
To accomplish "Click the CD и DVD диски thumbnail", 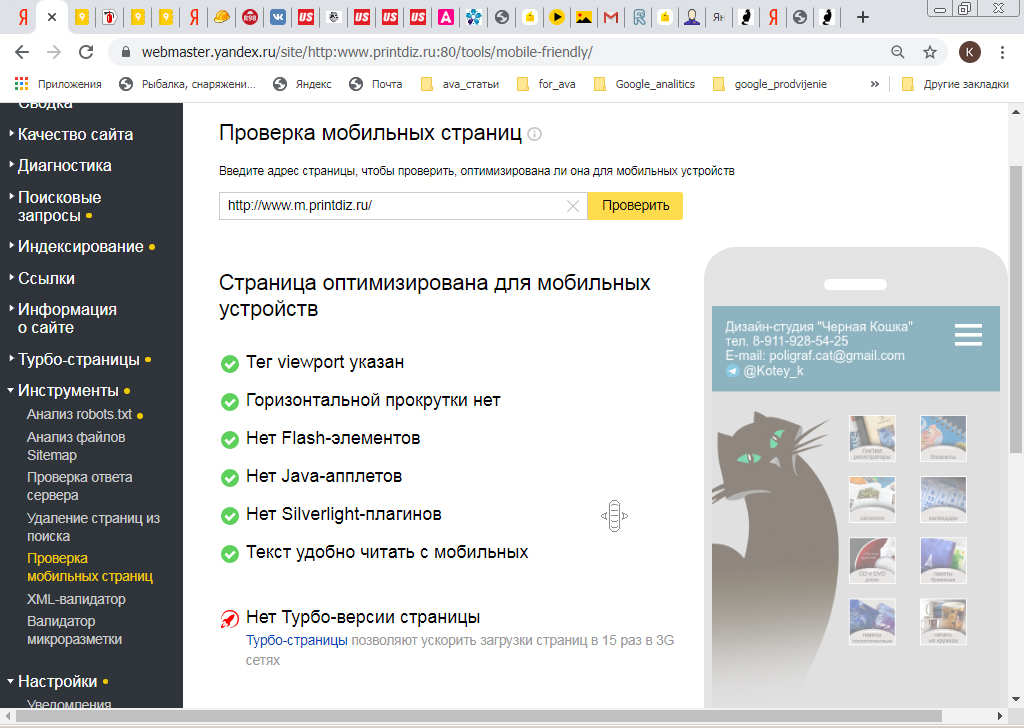I will click(872, 560).
